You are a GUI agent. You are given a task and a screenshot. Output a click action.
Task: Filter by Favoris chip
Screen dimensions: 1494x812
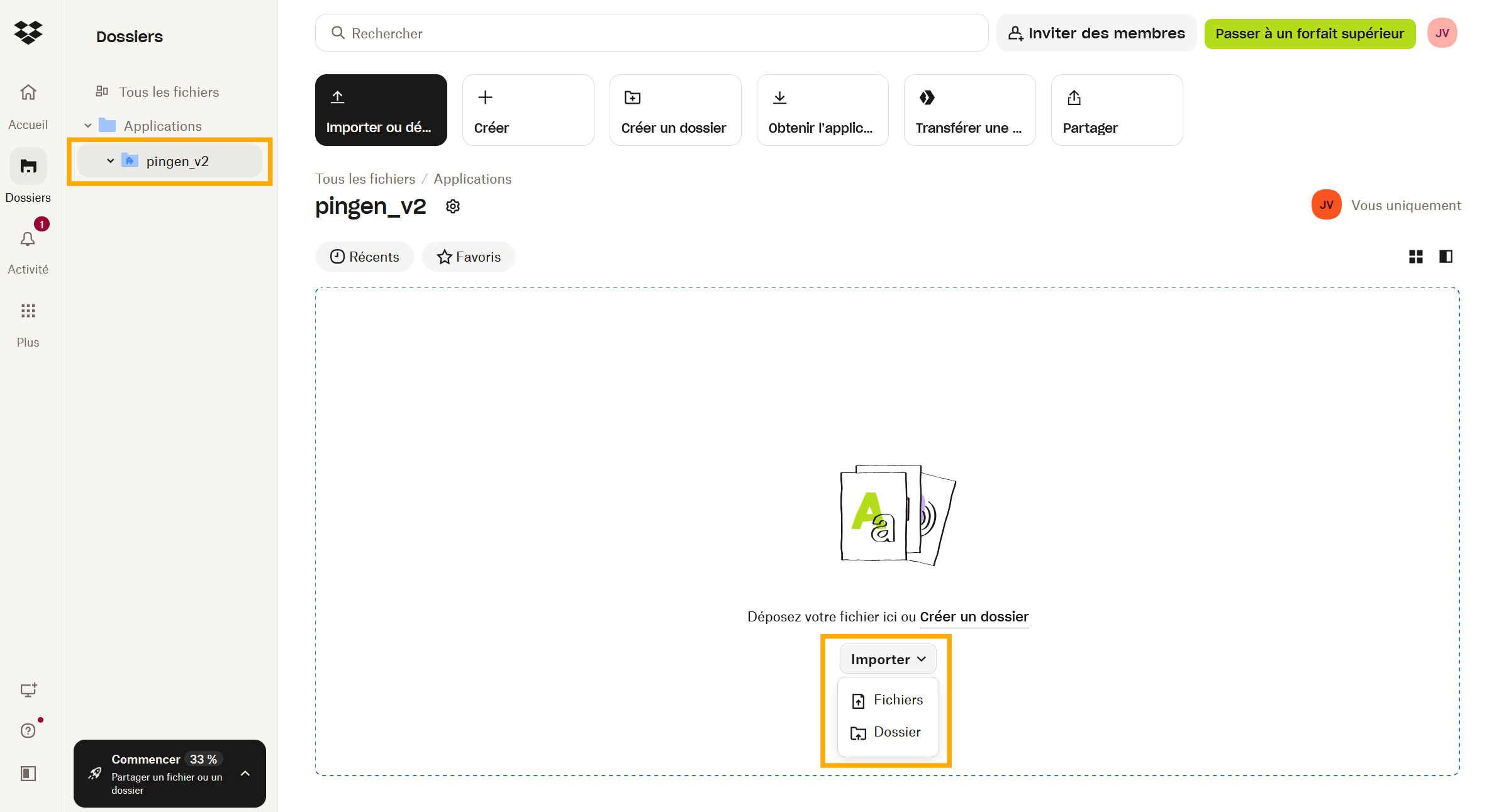(469, 257)
